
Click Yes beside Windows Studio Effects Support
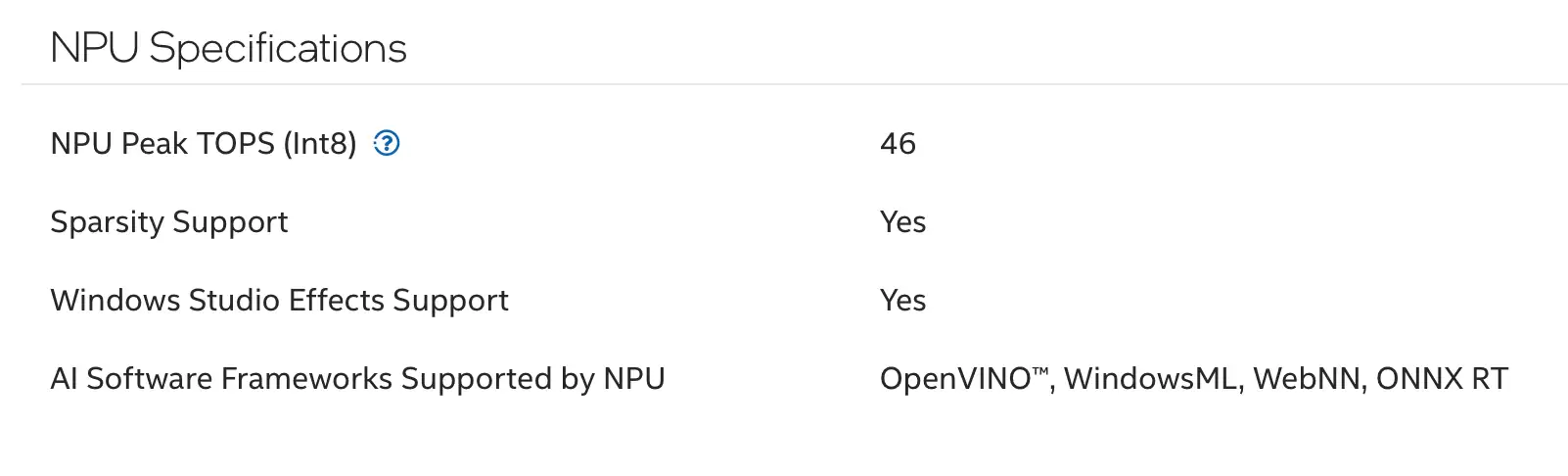pos(902,301)
